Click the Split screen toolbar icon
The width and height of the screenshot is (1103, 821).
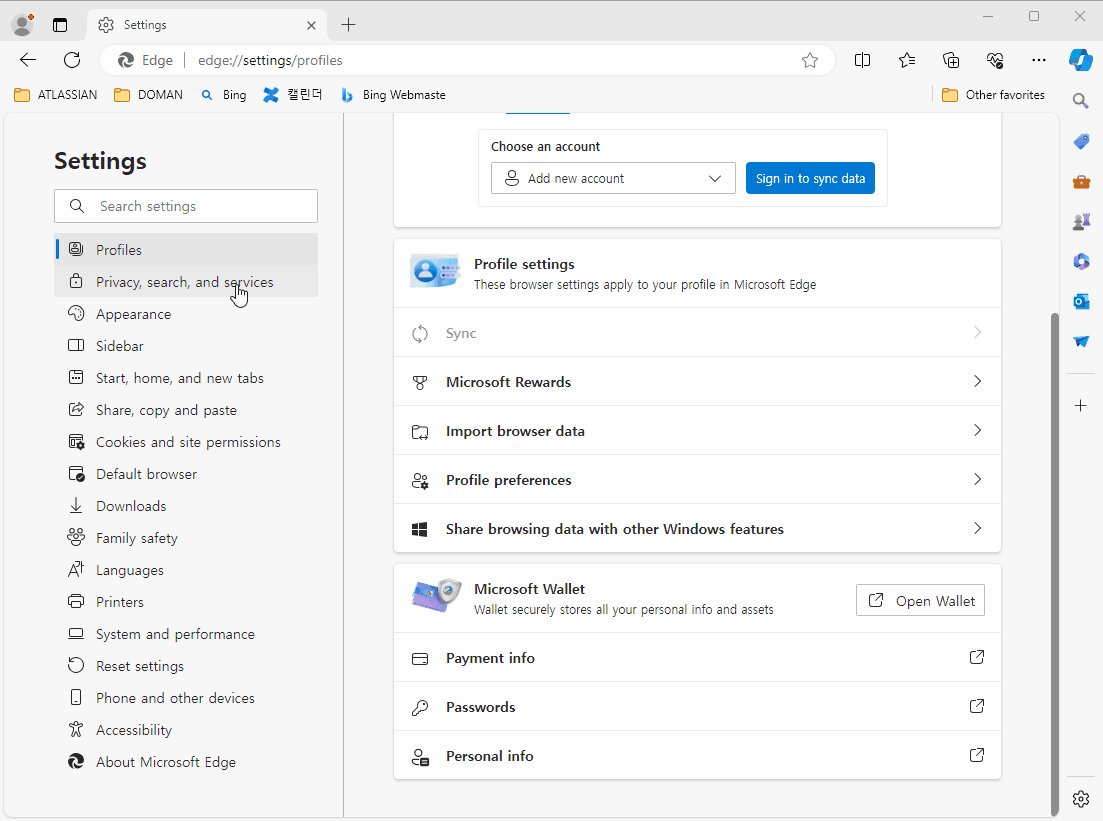(x=862, y=60)
